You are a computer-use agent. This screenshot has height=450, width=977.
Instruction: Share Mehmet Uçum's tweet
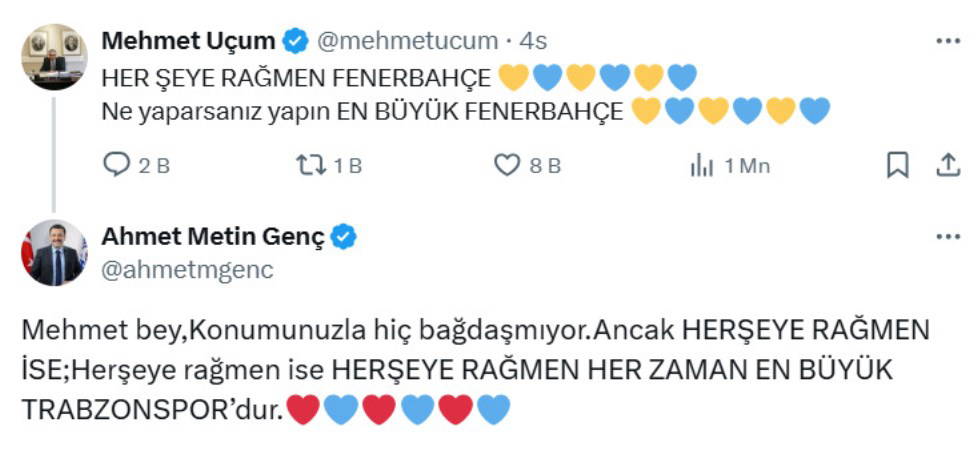(x=947, y=165)
